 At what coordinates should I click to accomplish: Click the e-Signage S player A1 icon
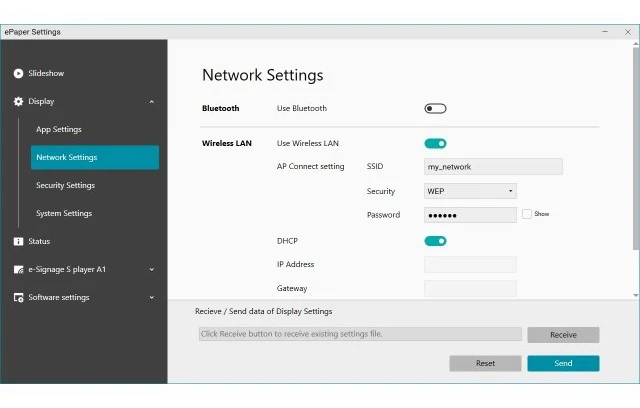(18, 269)
